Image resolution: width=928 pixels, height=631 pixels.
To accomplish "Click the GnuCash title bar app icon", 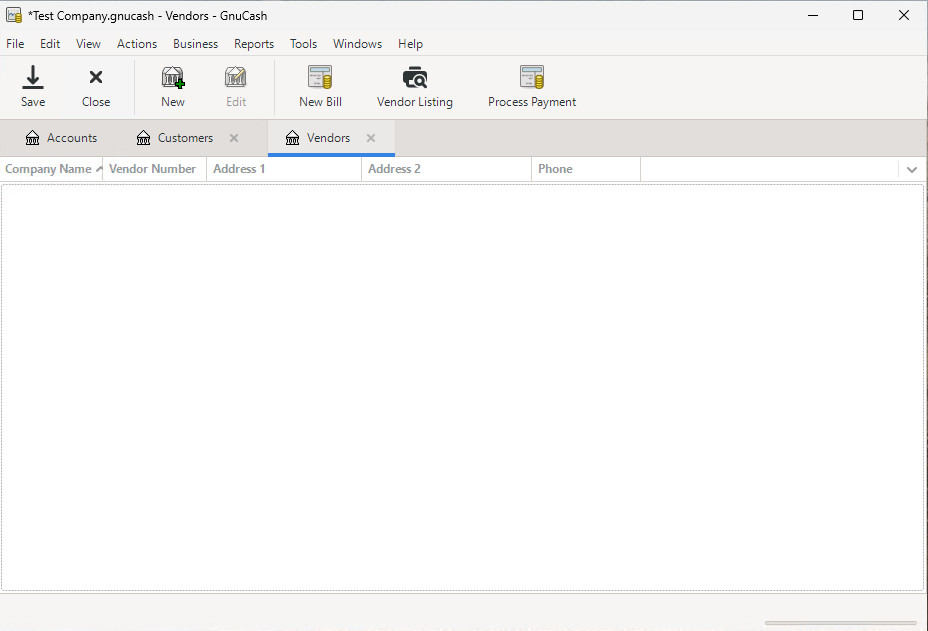I will tap(14, 15).
